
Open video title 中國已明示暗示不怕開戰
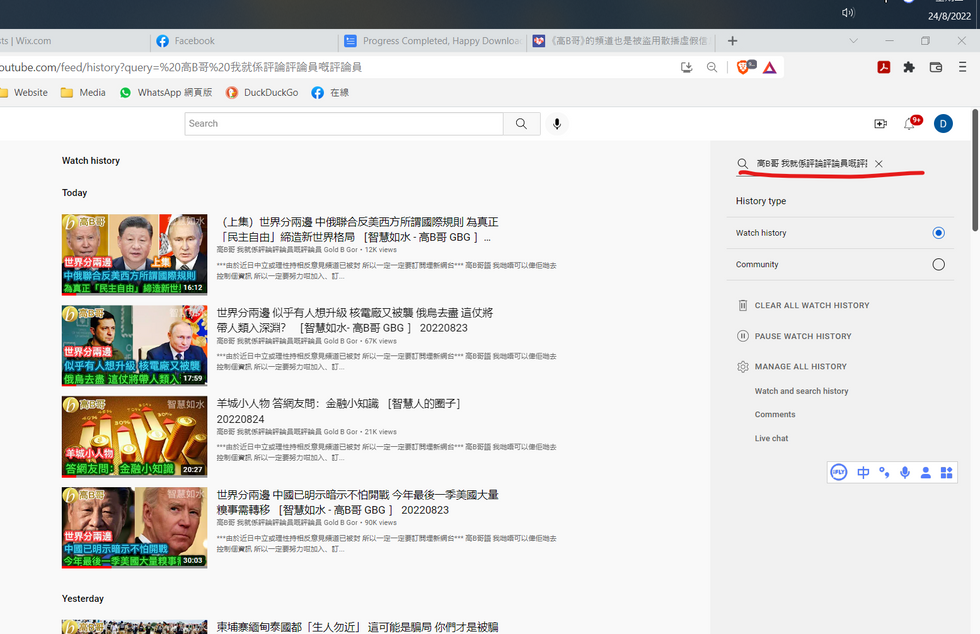tap(358, 502)
